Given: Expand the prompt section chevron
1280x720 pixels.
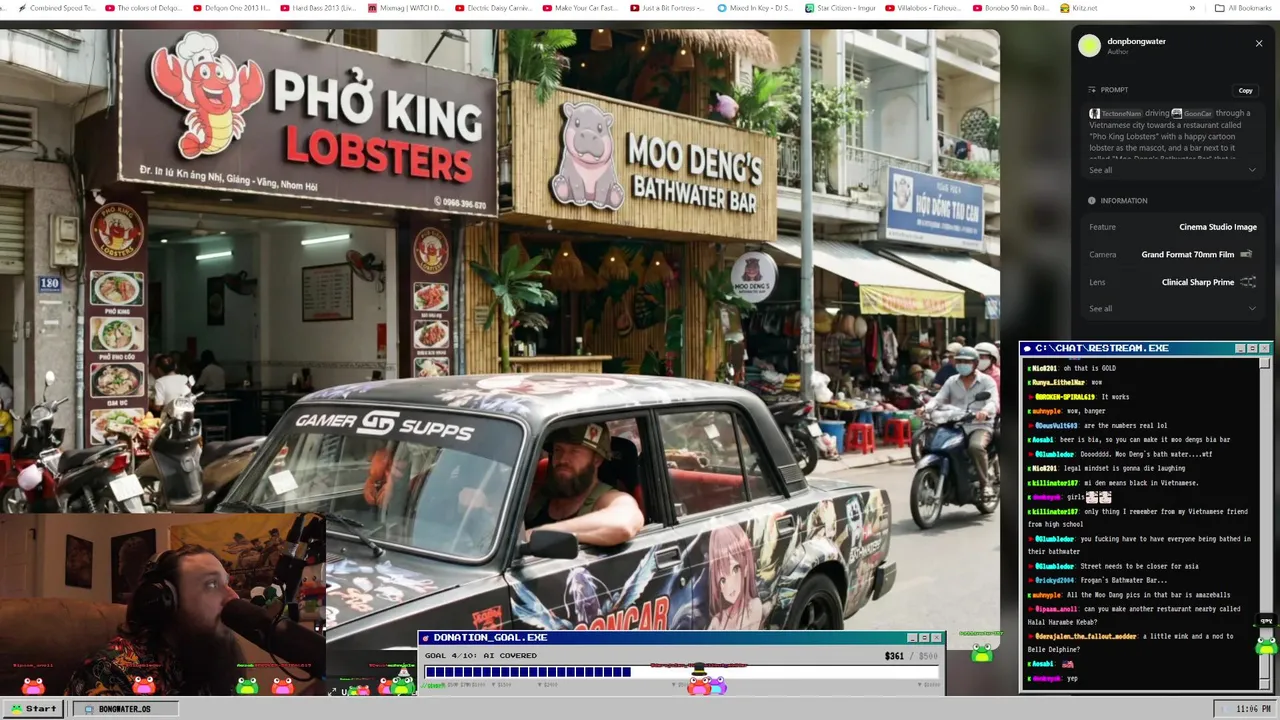Looking at the screenshot, I should pyautogui.click(x=1252, y=170).
